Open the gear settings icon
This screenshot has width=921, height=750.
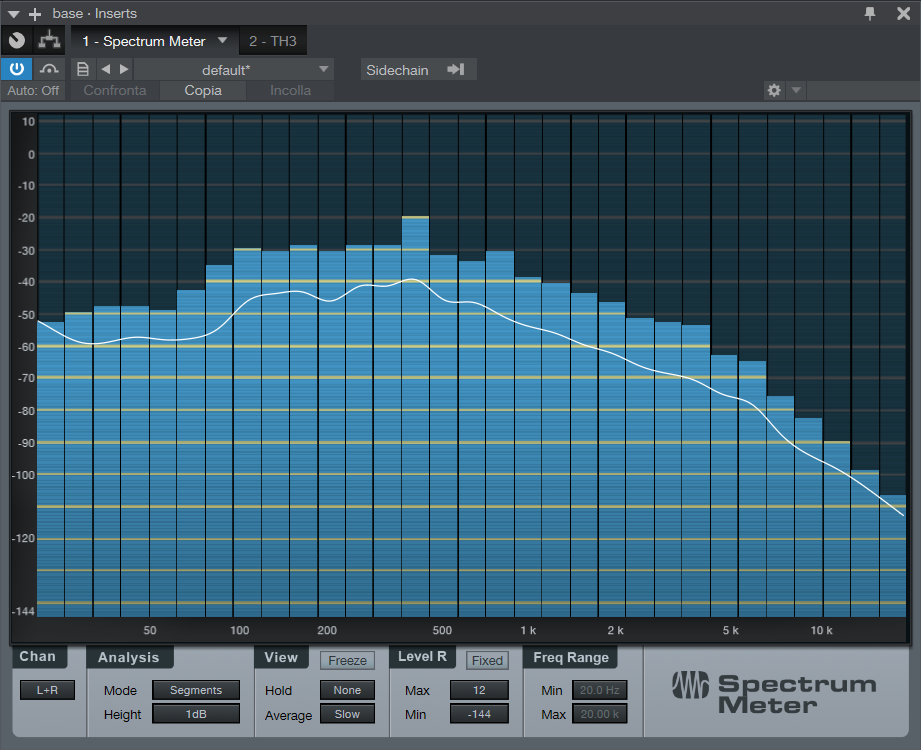coord(773,90)
